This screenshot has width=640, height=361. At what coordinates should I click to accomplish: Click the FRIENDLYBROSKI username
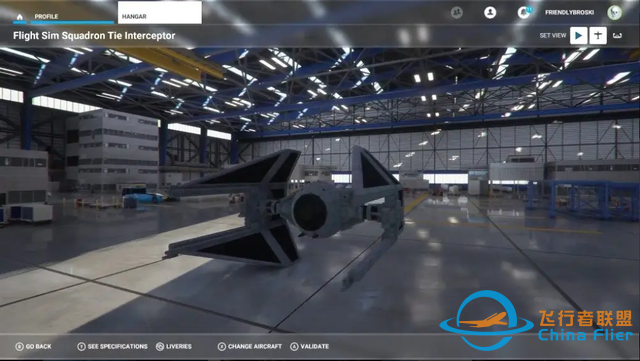[x=569, y=13]
